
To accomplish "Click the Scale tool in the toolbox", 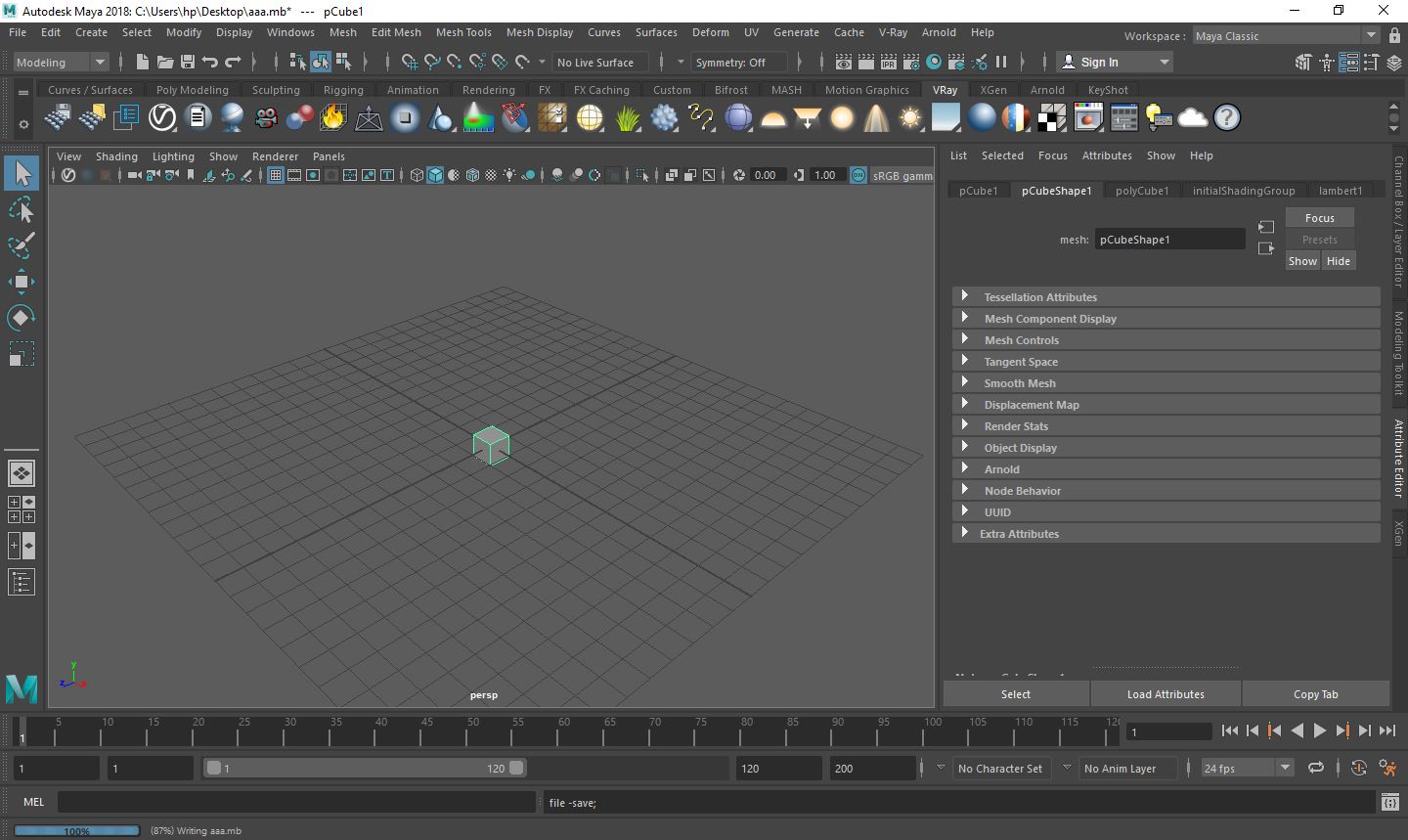I will (22, 355).
